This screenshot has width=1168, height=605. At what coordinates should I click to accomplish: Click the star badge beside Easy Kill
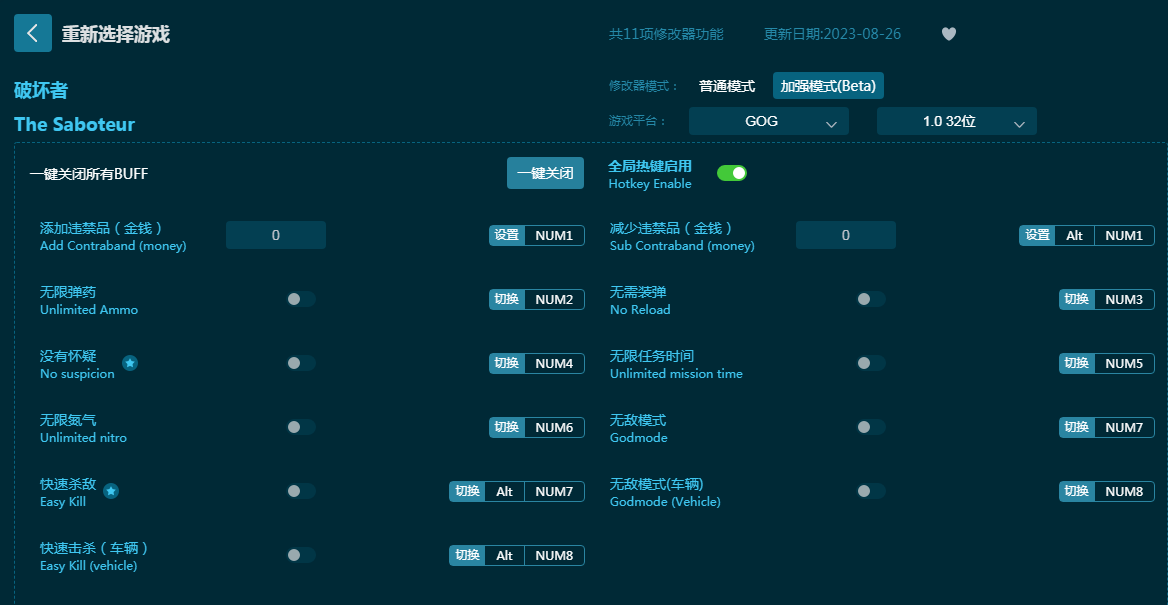click(x=111, y=491)
